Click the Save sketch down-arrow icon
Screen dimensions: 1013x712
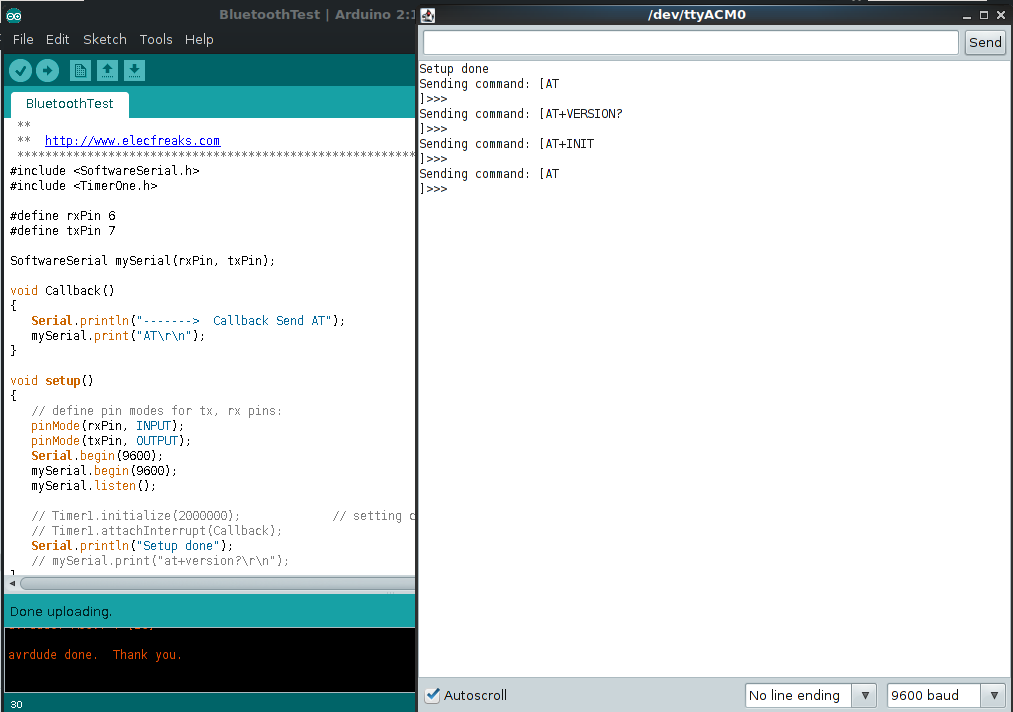[134, 70]
